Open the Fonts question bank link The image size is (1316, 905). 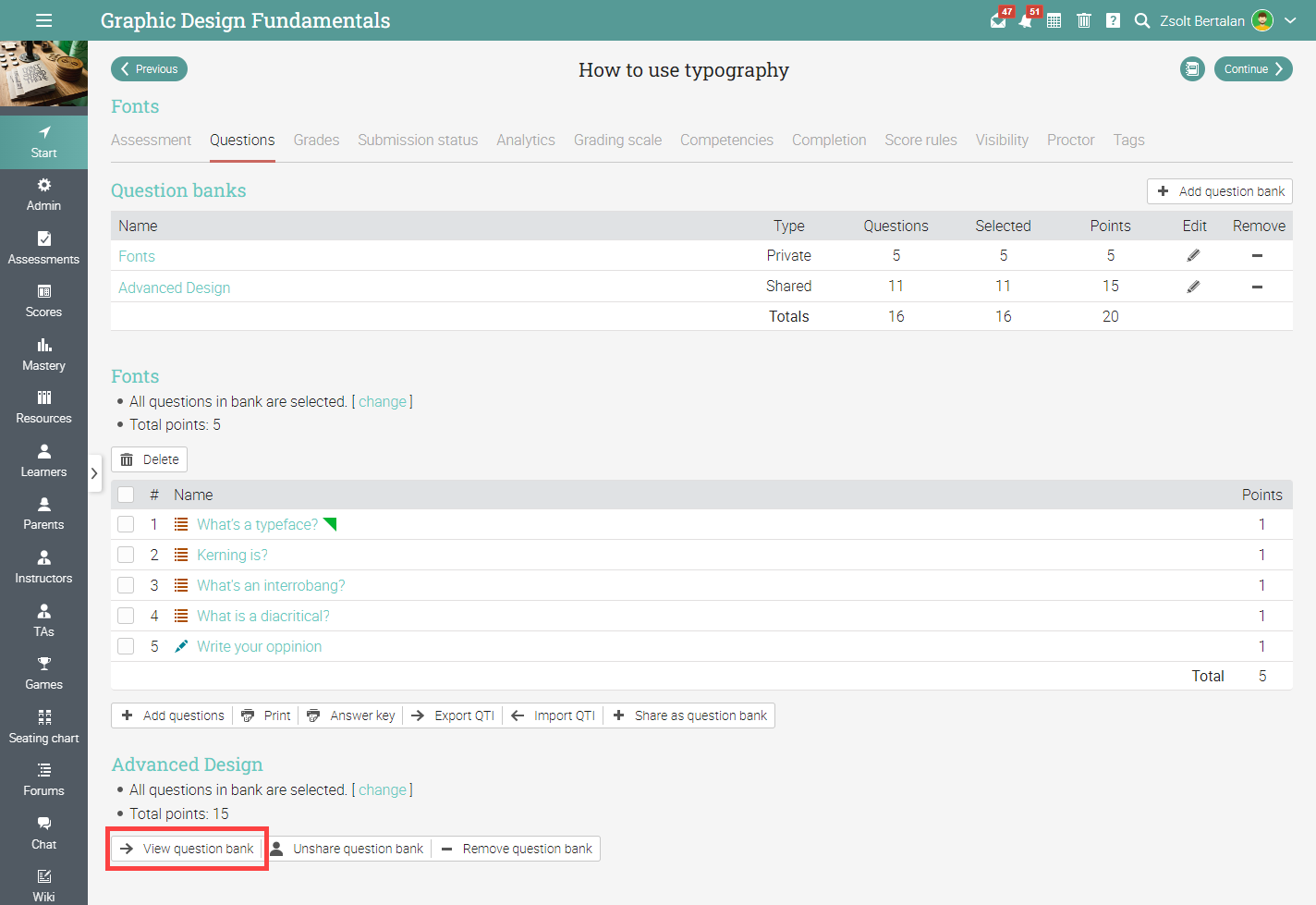pyautogui.click(x=137, y=256)
